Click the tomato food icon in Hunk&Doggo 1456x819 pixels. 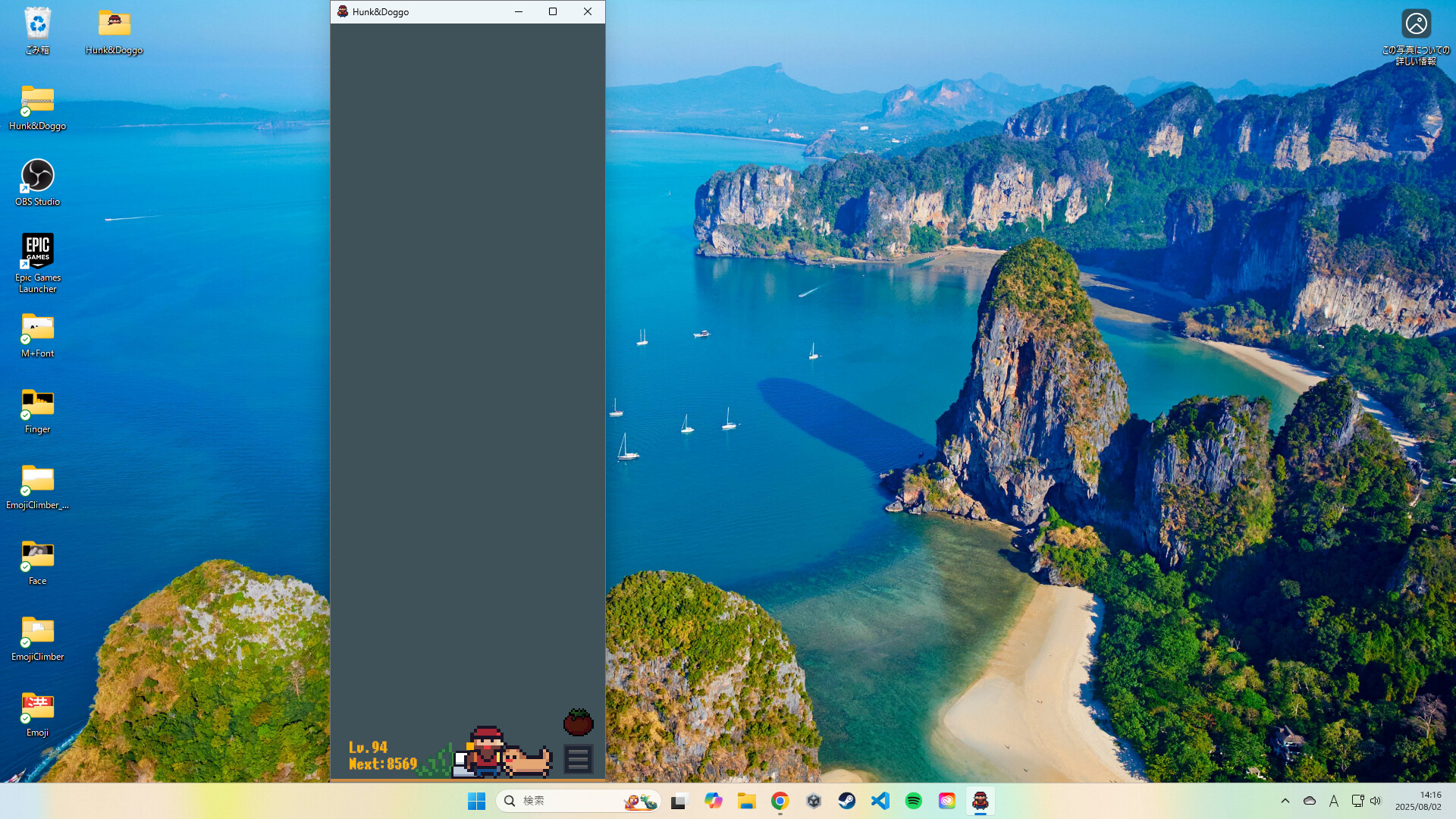point(577,723)
